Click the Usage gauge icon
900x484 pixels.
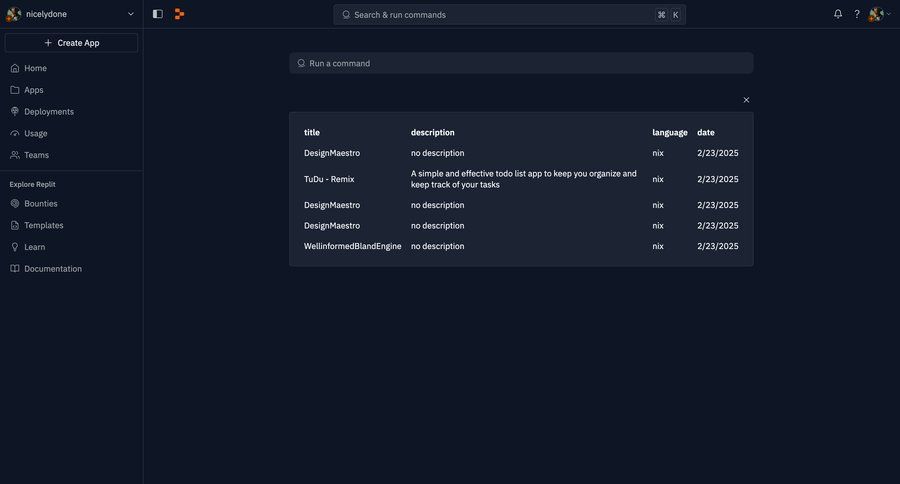[x=15, y=133]
